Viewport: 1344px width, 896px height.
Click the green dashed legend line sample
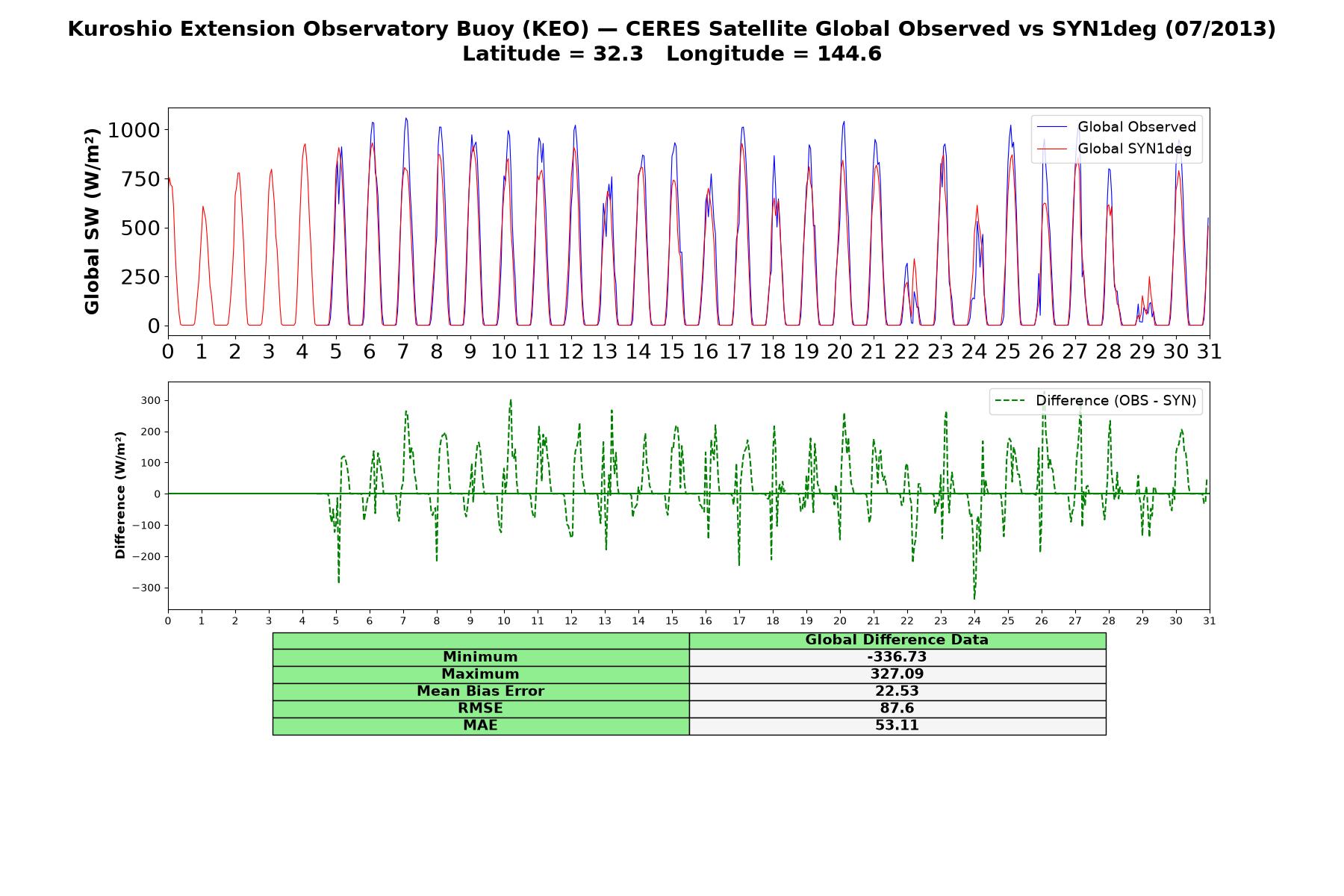(1010, 402)
